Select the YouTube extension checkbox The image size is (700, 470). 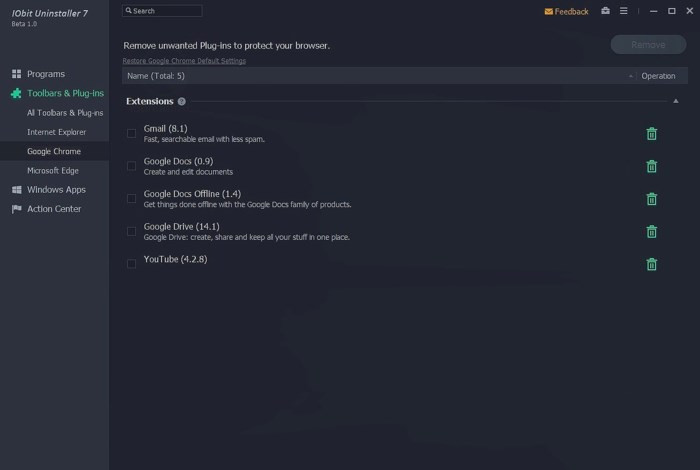coord(131,264)
